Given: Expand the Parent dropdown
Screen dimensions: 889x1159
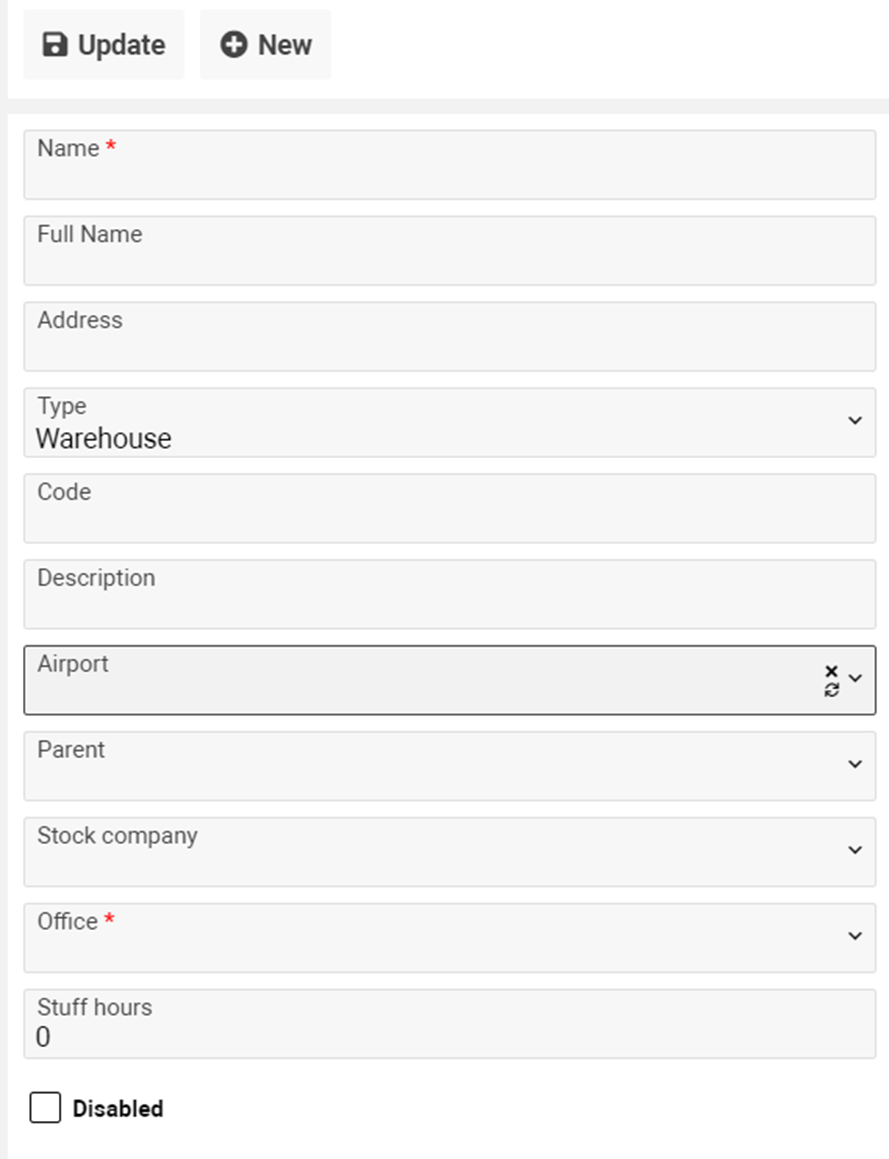Looking at the screenshot, I should click(855, 765).
